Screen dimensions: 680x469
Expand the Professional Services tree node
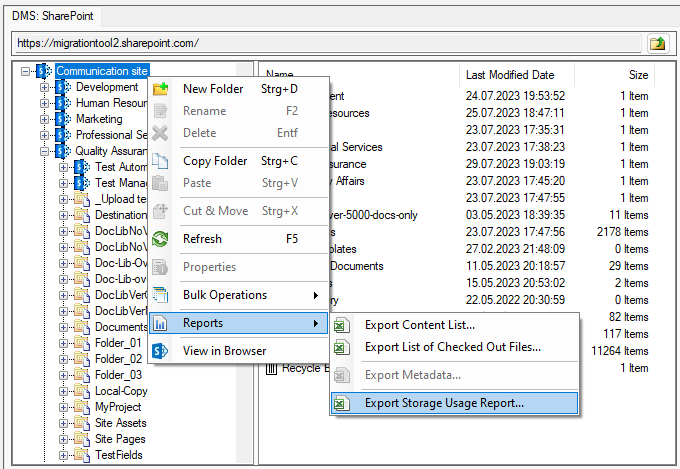(x=44, y=135)
